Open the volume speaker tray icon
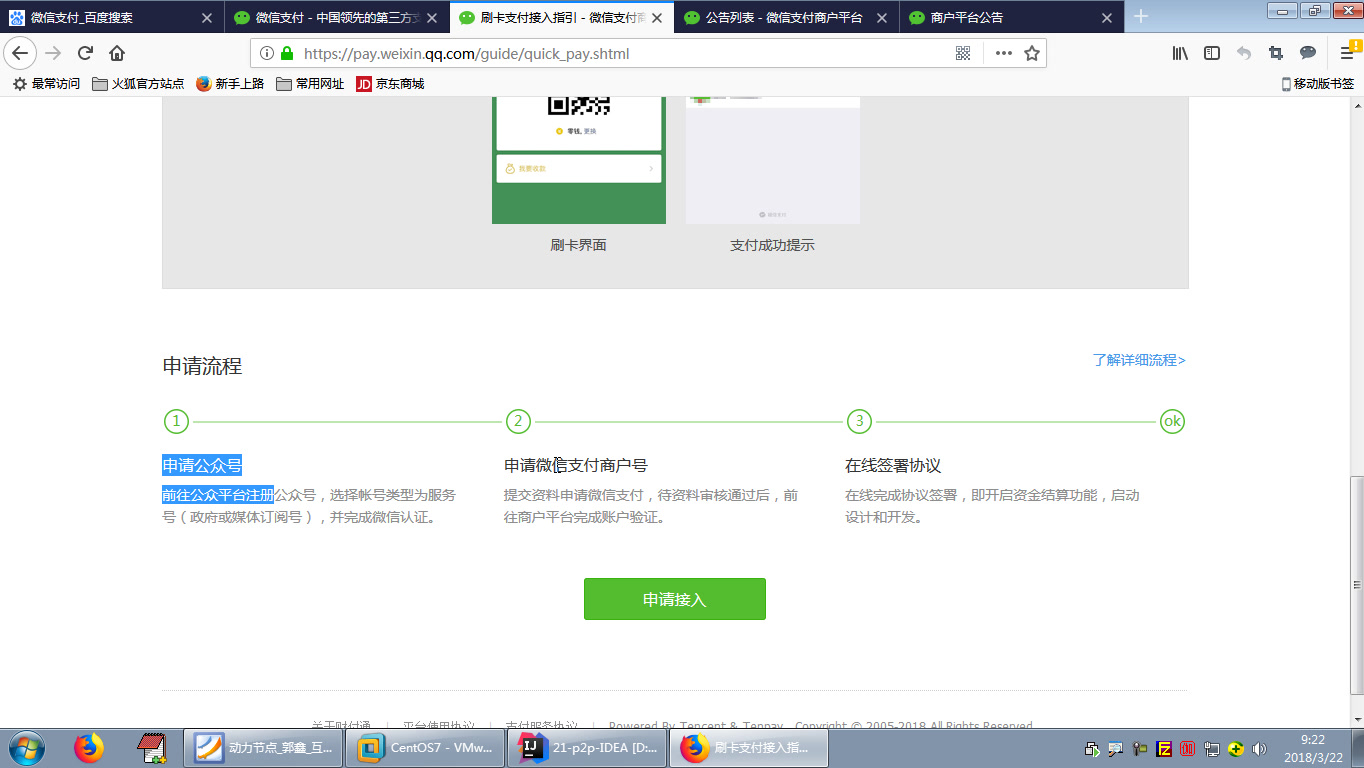1364x768 pixels. (1260, 748)
